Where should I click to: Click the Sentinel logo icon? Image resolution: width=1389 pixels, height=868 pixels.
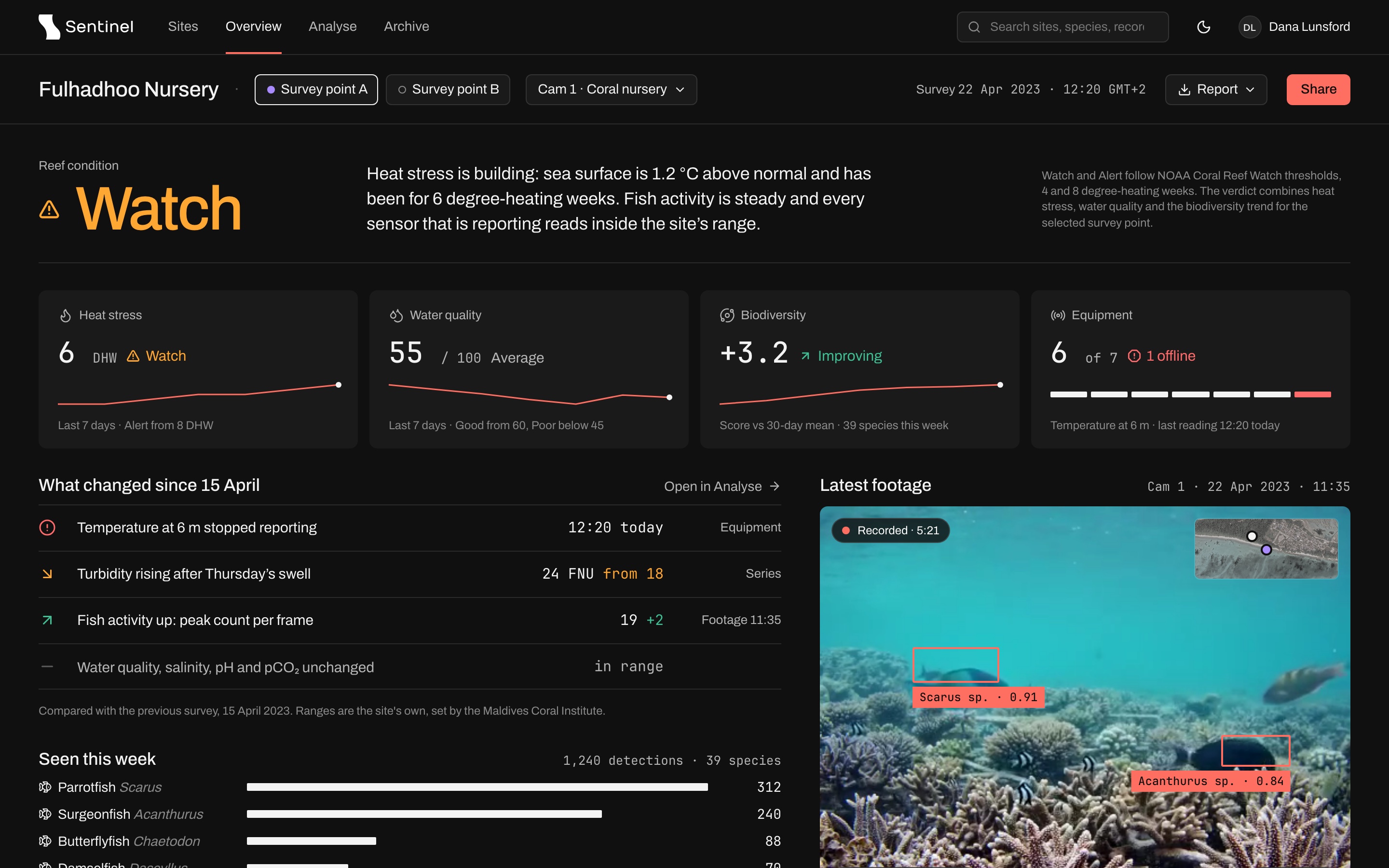pos(49,27)
